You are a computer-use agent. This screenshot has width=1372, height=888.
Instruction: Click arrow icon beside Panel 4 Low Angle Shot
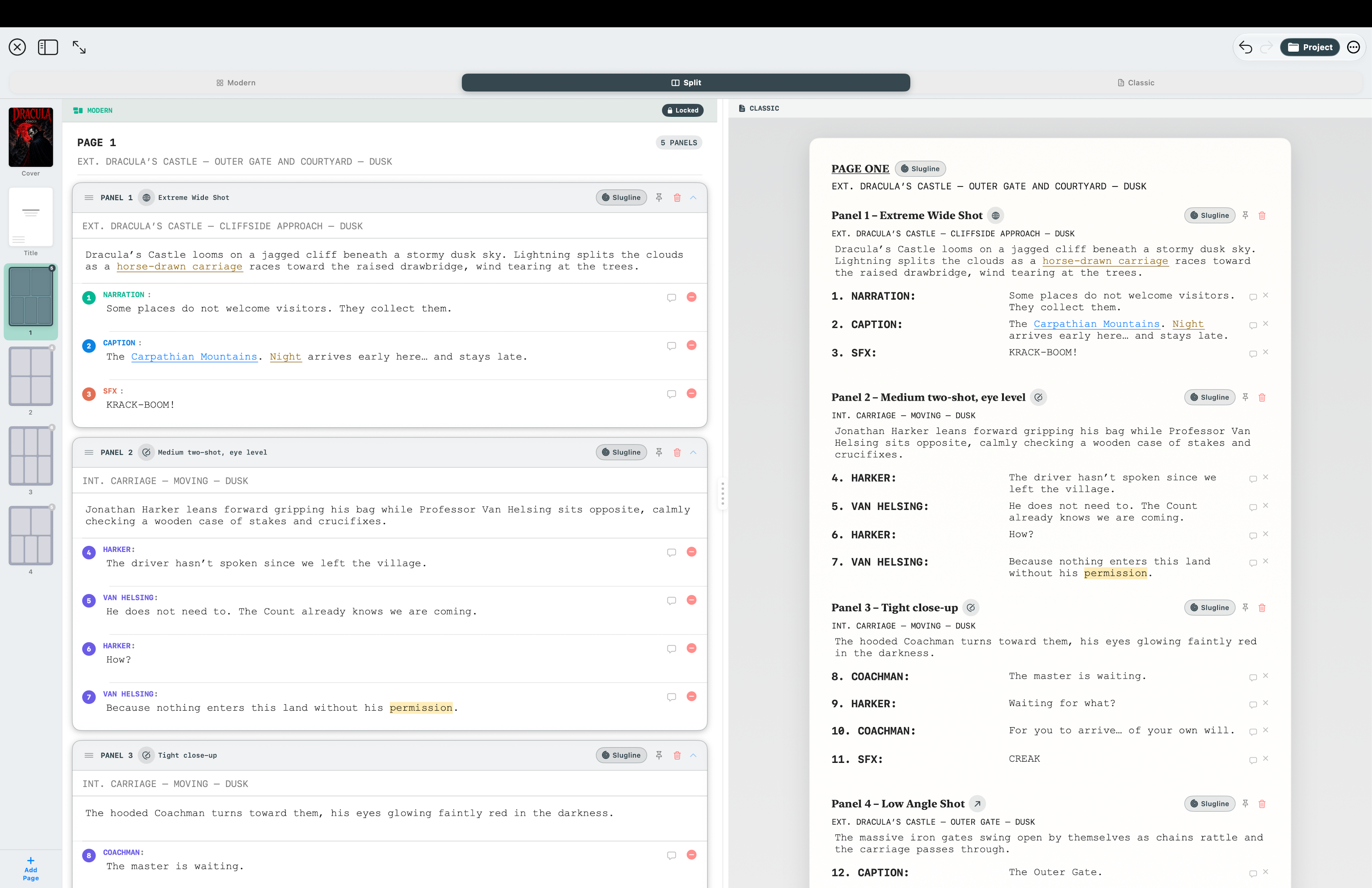click(977, 804)
